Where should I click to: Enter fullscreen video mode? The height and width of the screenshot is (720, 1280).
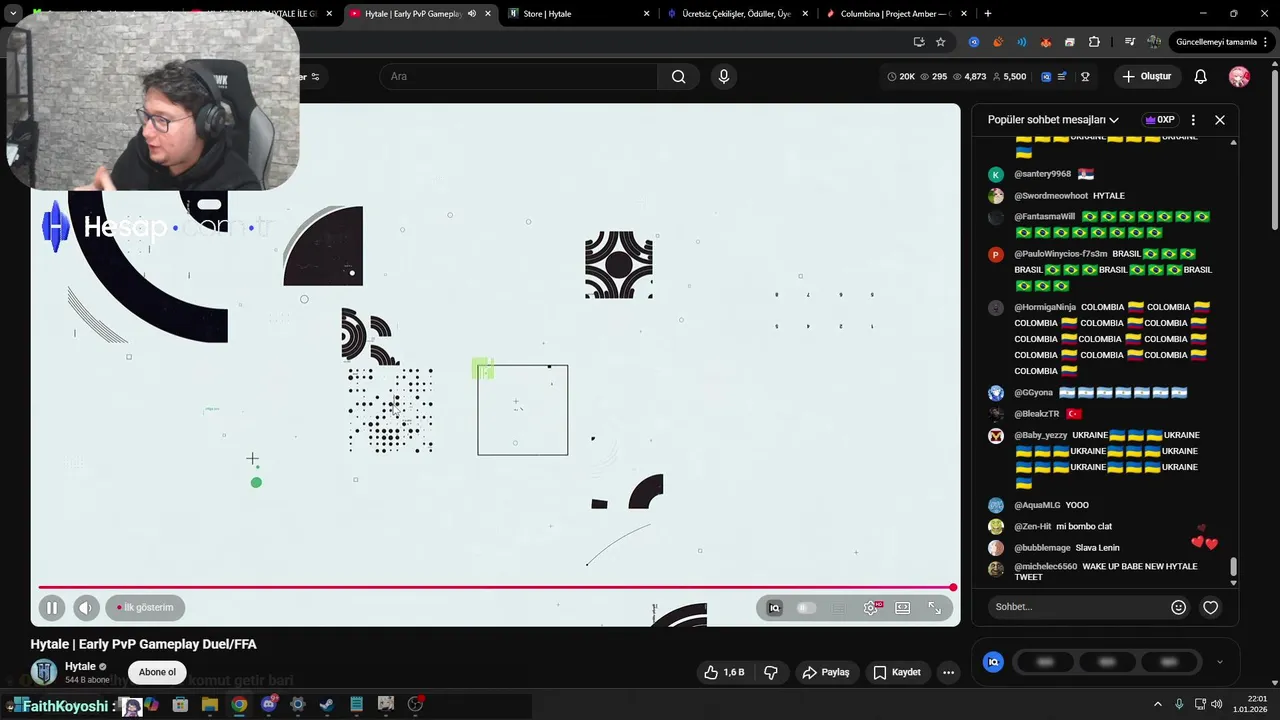(x=935, y=607)
